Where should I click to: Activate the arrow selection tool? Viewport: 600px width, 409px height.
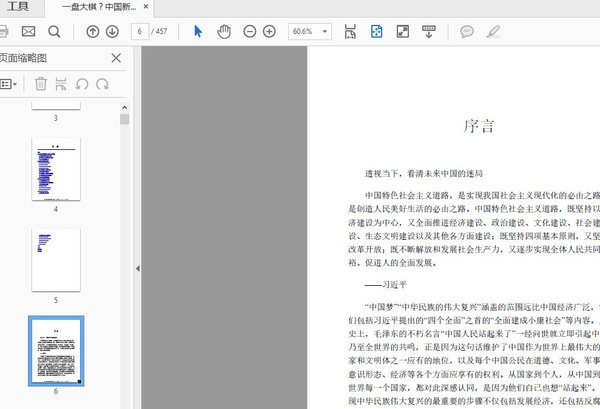[198, 32]
